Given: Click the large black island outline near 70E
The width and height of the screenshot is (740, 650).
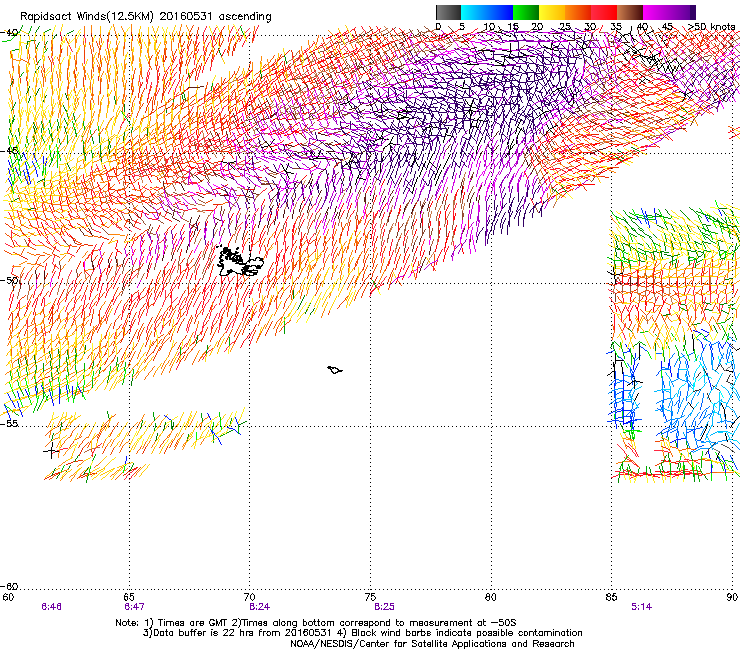Looking at the screenshot, I should click(239, 262).
